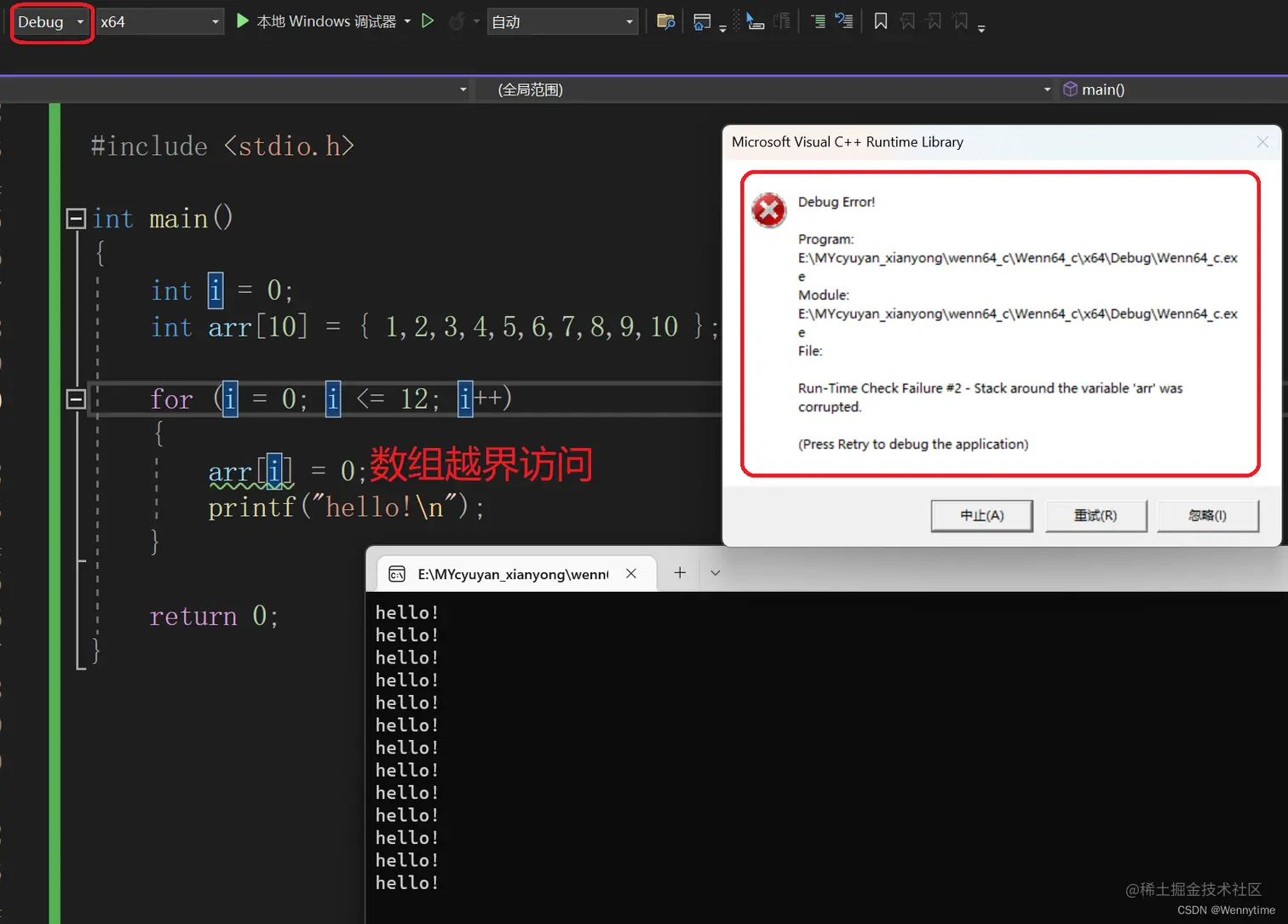Image resolution: width=1288 pixels, height=924 pixels.
Task: Click the (Press Retry to debug) hint text
Action: point(913,445)
